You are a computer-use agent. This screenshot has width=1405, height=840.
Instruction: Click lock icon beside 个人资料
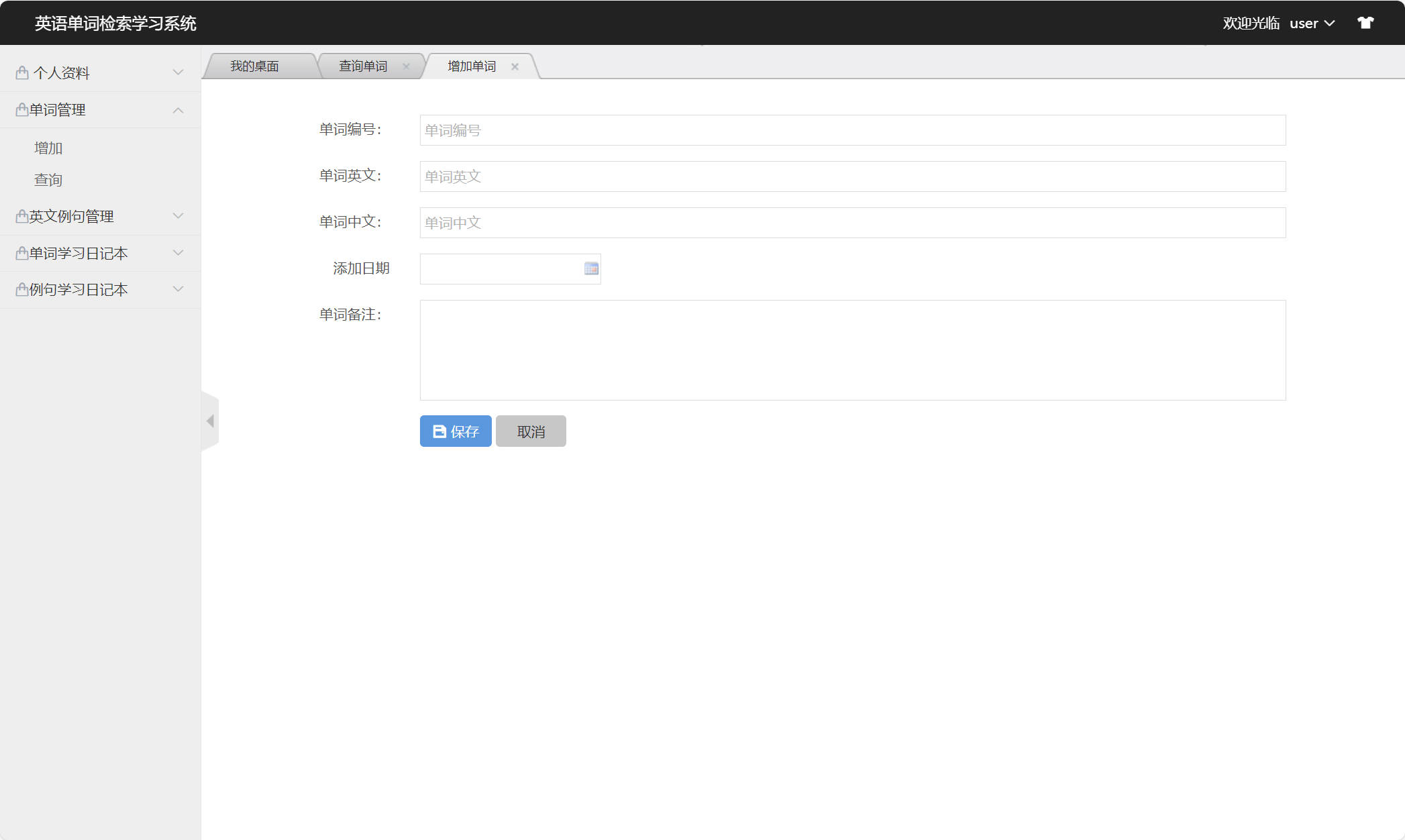click(22, 72)
